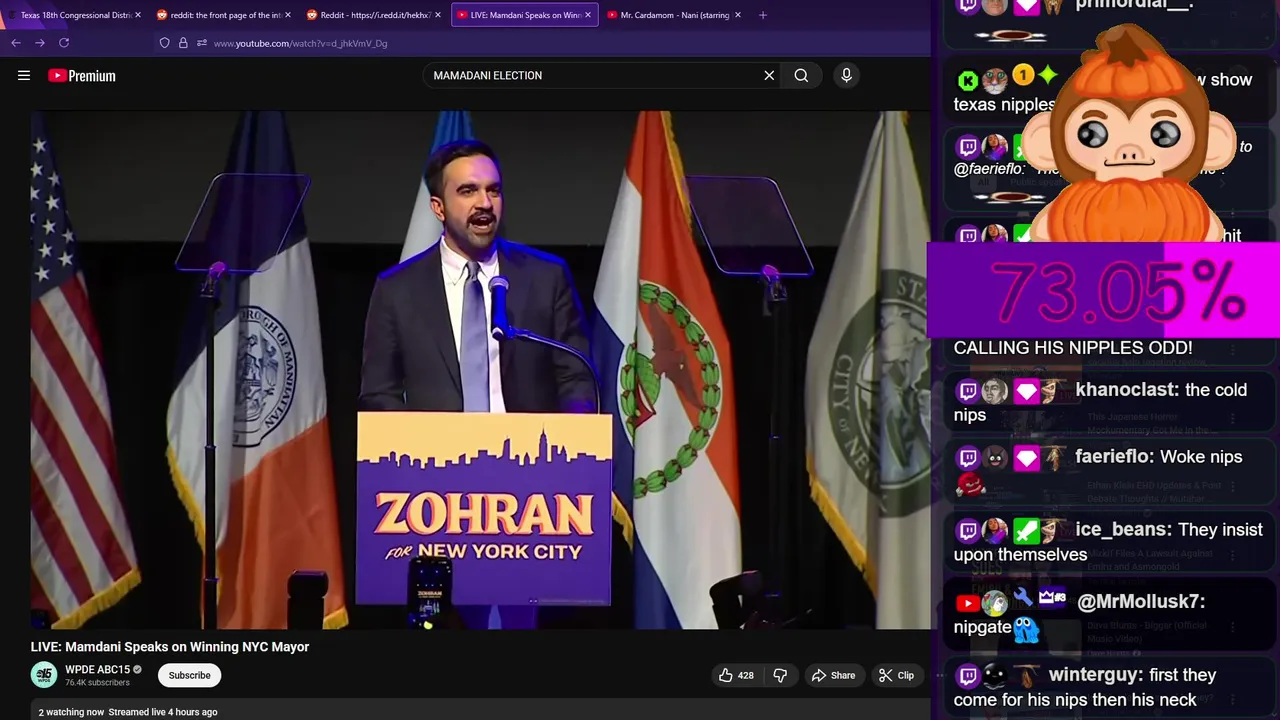
Task: Go forward with the browser forward arrow
Action: pyautogui.click(x=40, y=43)
